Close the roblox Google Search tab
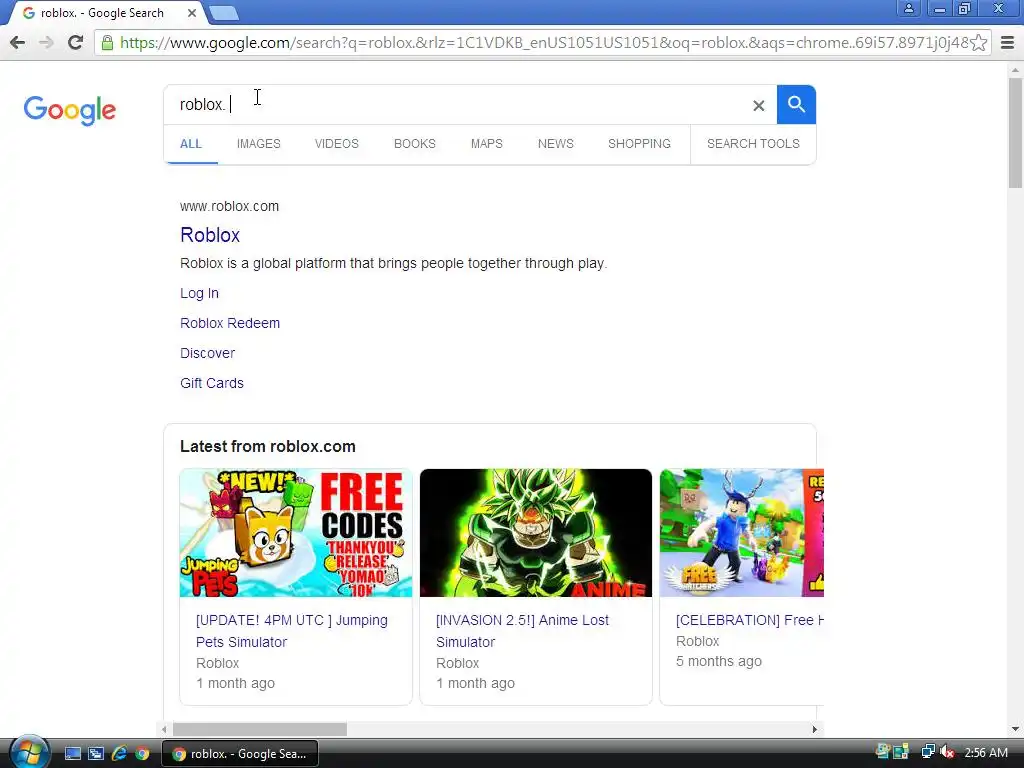The height and width of the screenshot is (768, 1024). pos(192,13)
